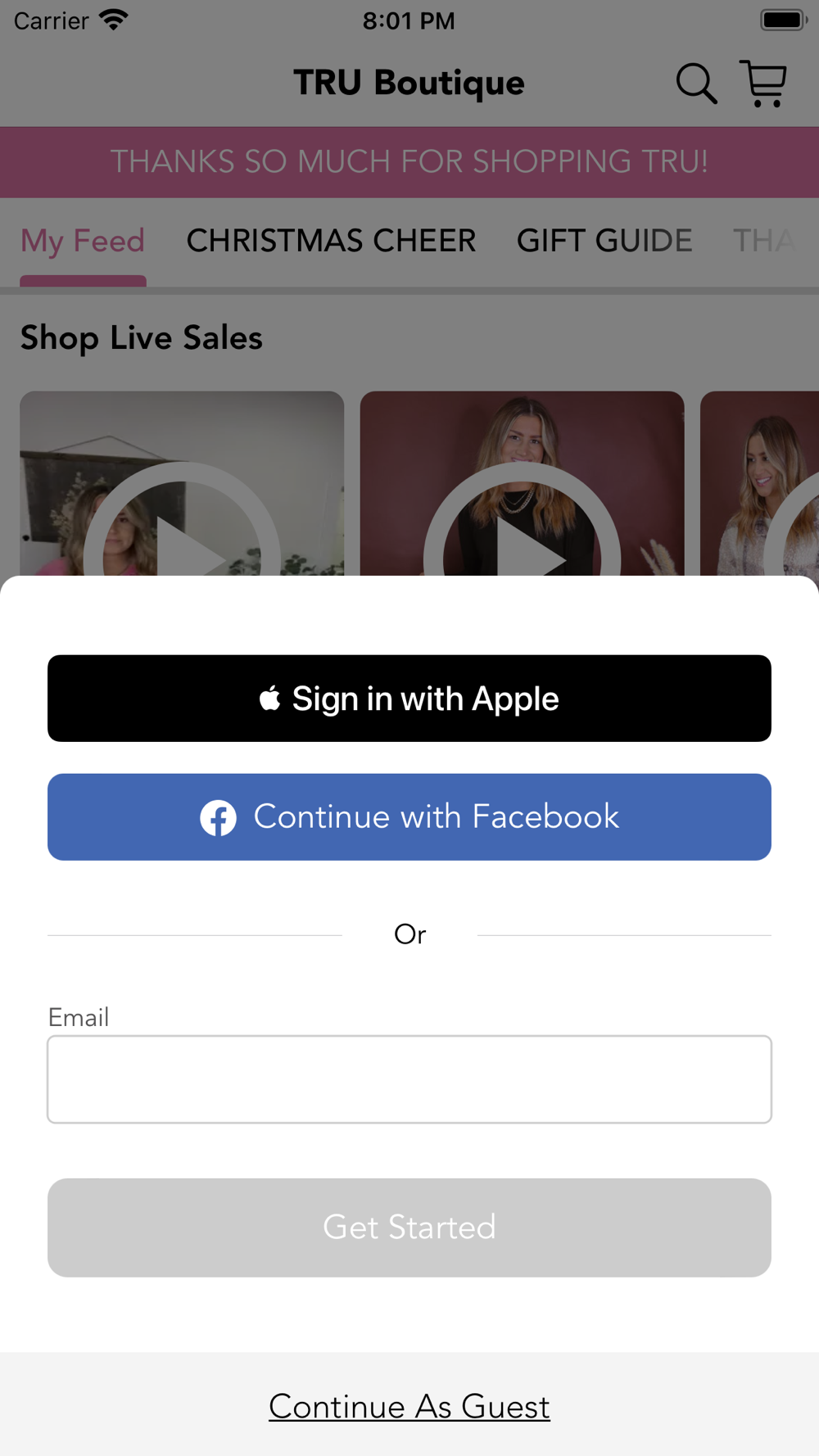
Task: Open the partially visible THA tab
Action: pos(764,241)
